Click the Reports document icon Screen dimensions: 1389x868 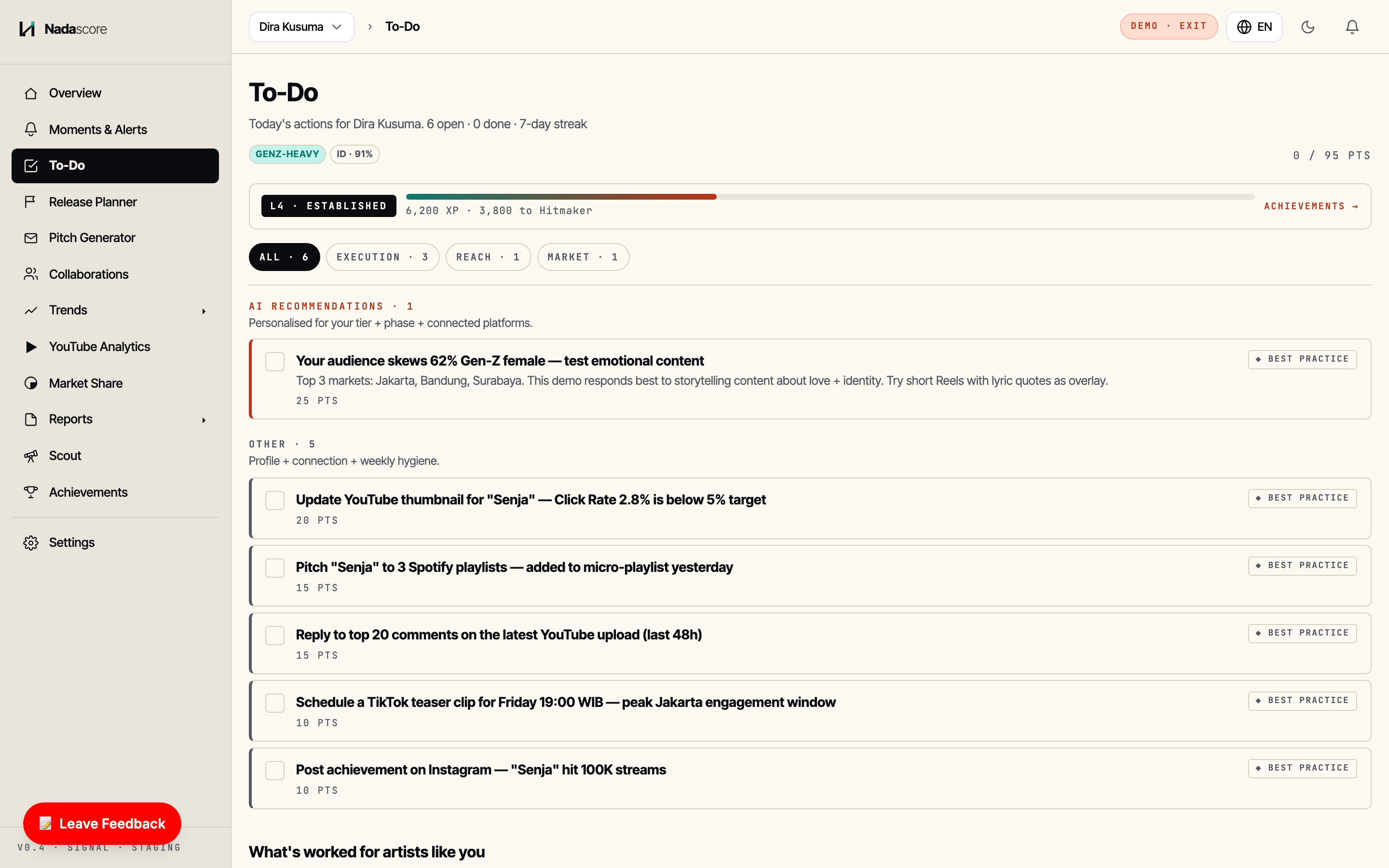[x=31, y=419]
